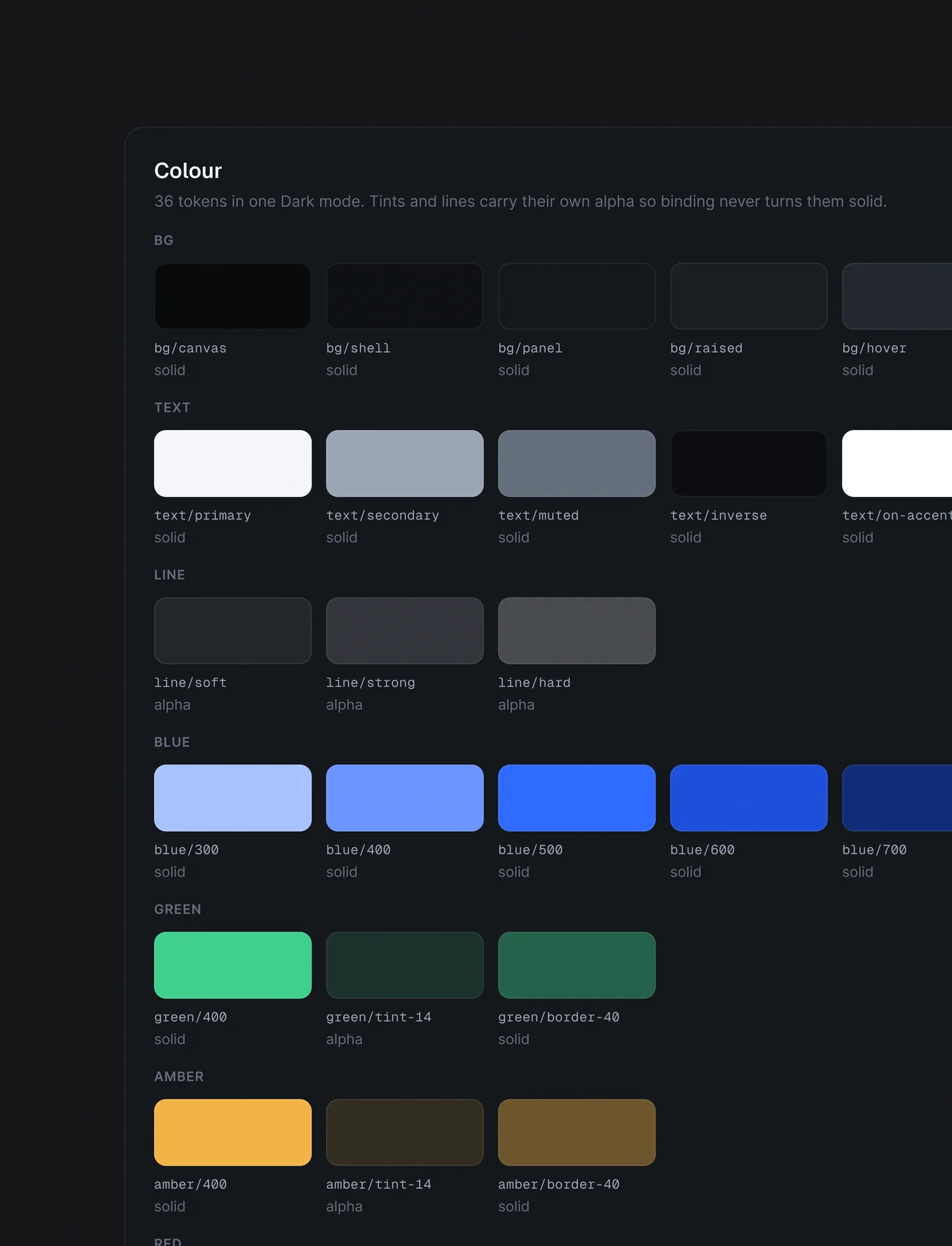
Task: Click the BLUE group label
Action: pyautogui.click(x=172, y=742)
